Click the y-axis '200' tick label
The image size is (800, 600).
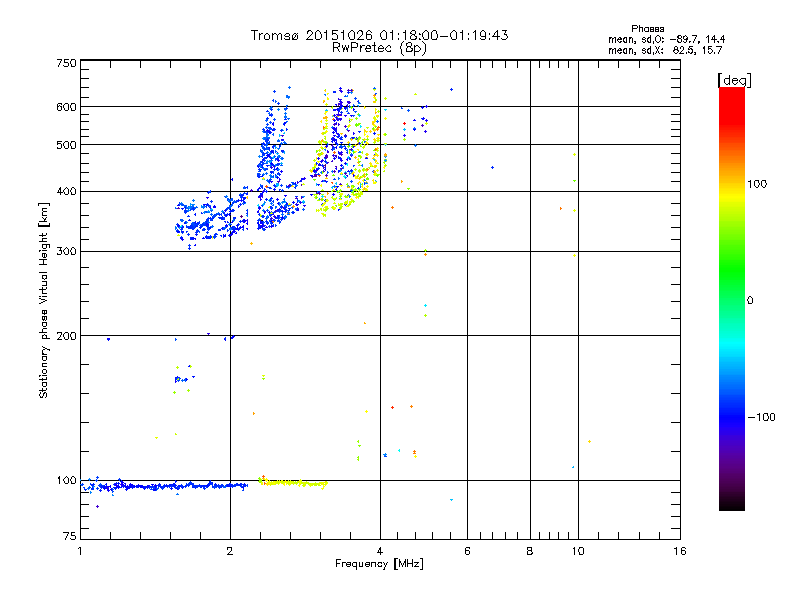tap(66, 336)
